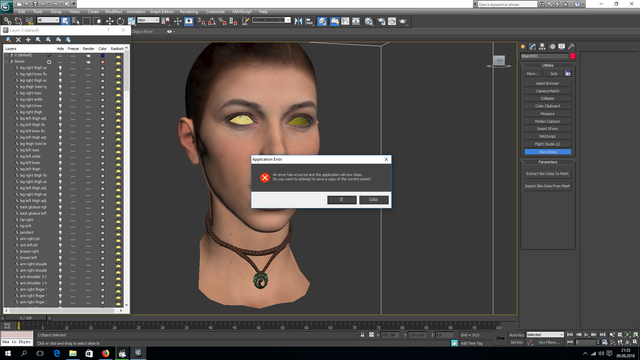Open the Material Editor icon
This screenshot has width=640, height=360.
(369, 21)
